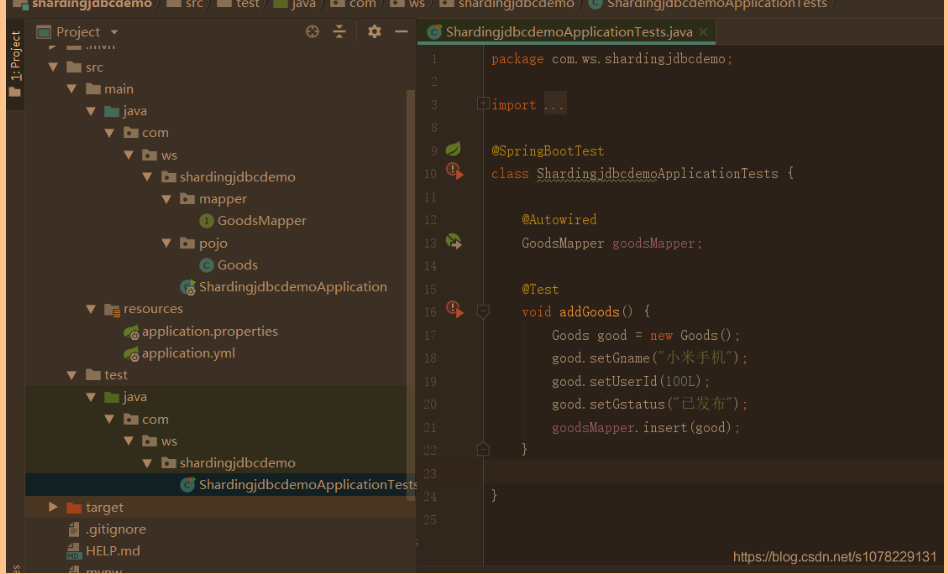Viewport: 948px width, 574px height.
Task: Select the Goods class file
Action: click(238, 265)
